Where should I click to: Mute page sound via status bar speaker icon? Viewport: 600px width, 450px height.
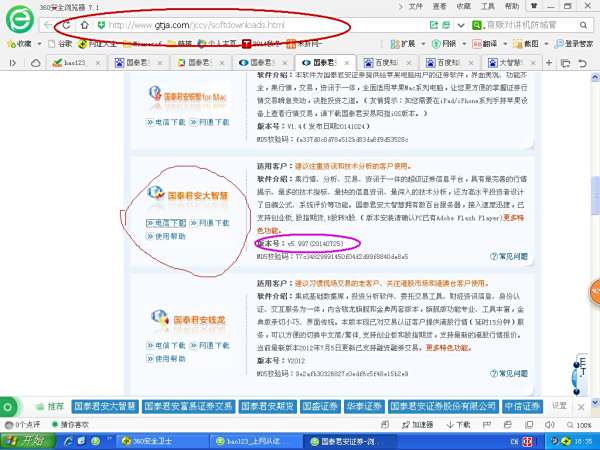tap(549, 425)
